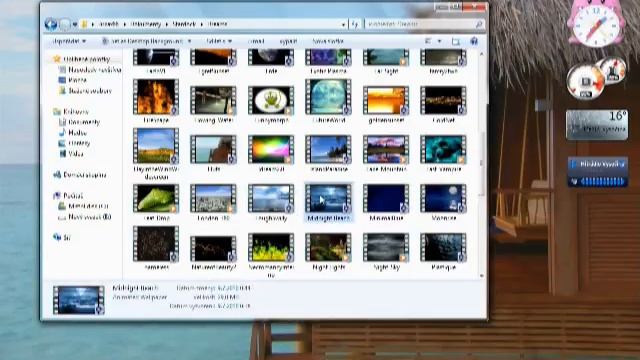640x360 pixels.
Task: Select Počítač (Computer) in the sidebar
Action: [68, 196]
